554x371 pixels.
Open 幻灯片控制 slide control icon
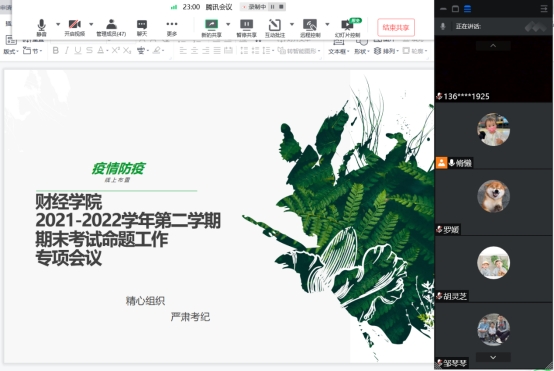[347, 28]
